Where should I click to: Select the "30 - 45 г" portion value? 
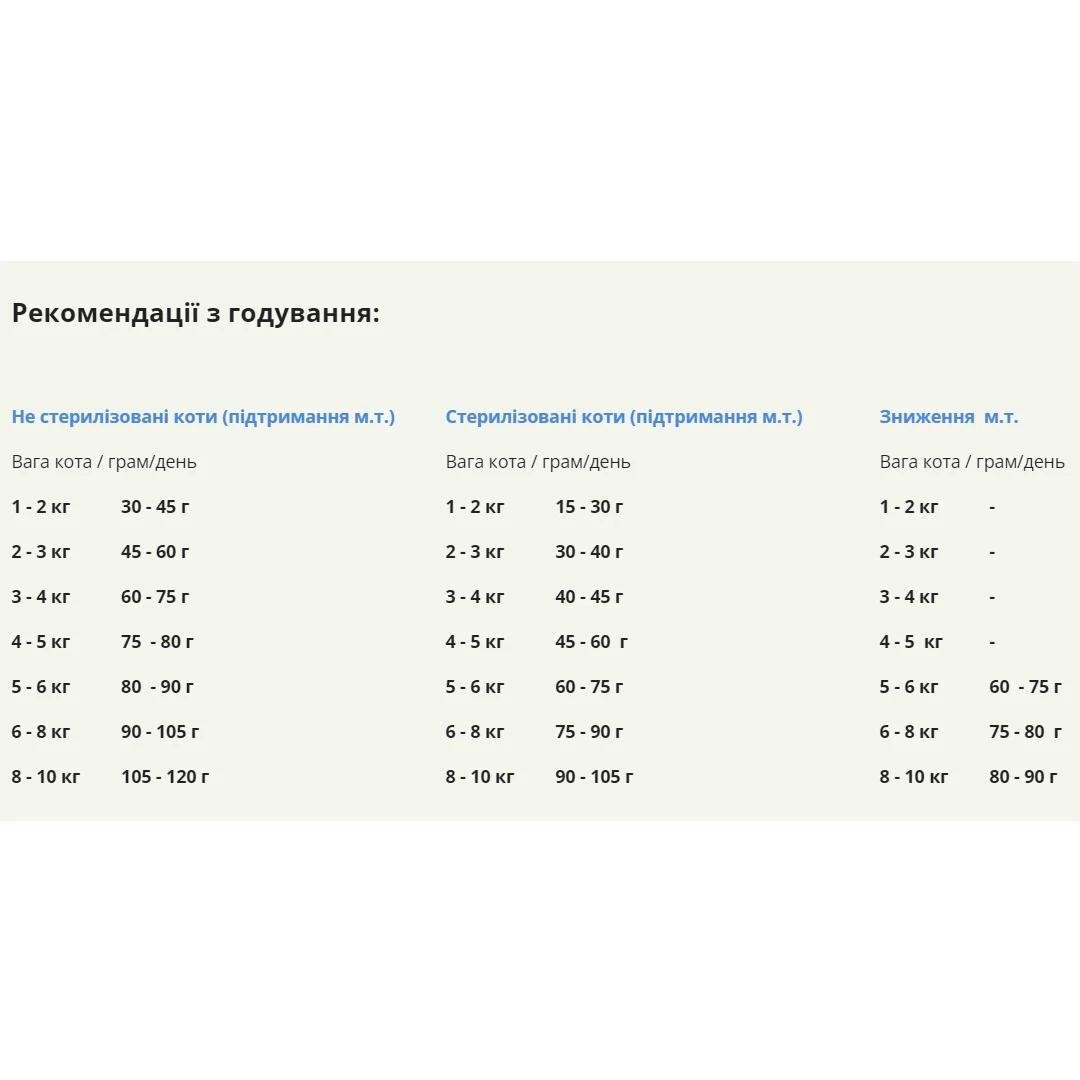155,507
